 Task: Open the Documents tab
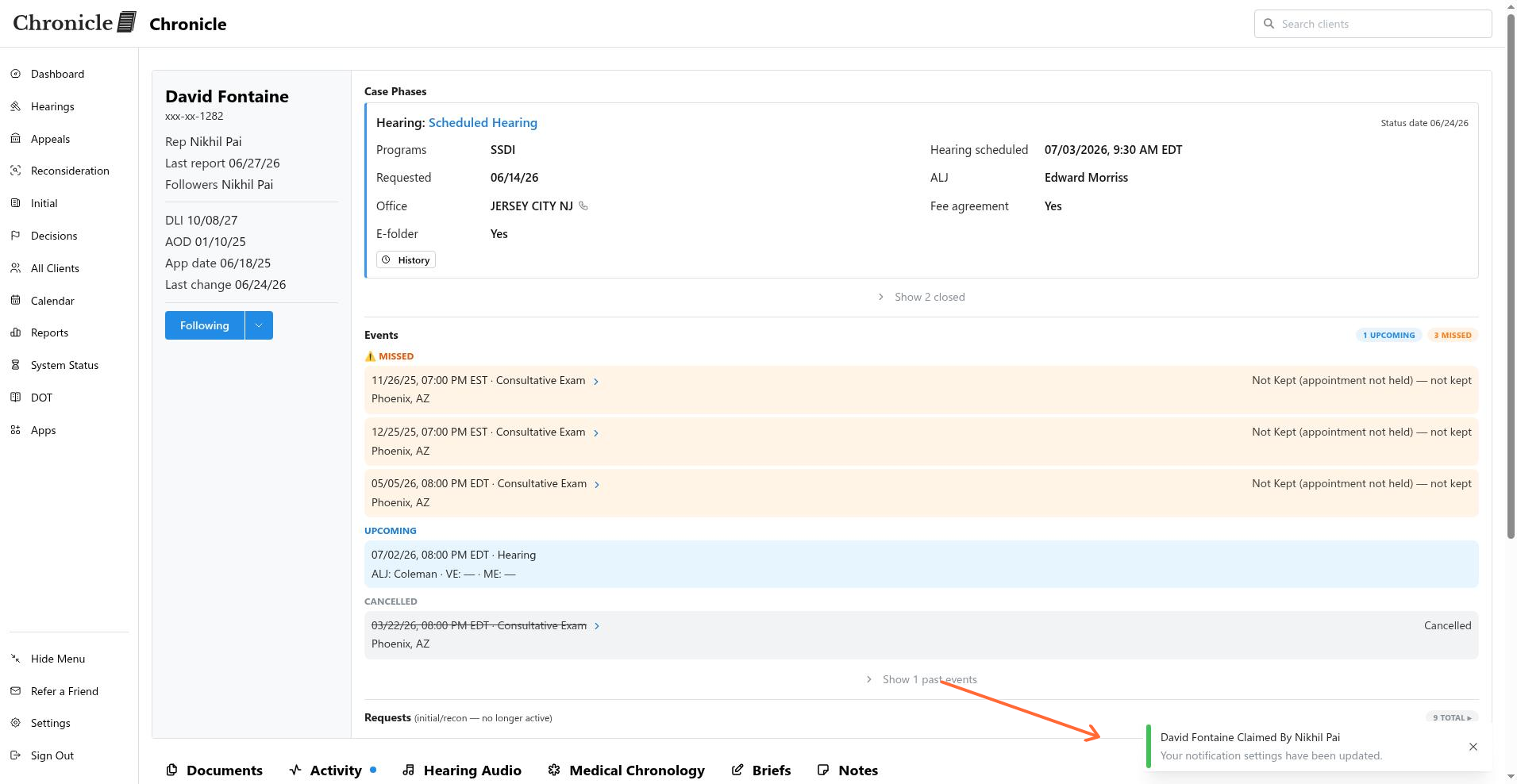(214, 770)
